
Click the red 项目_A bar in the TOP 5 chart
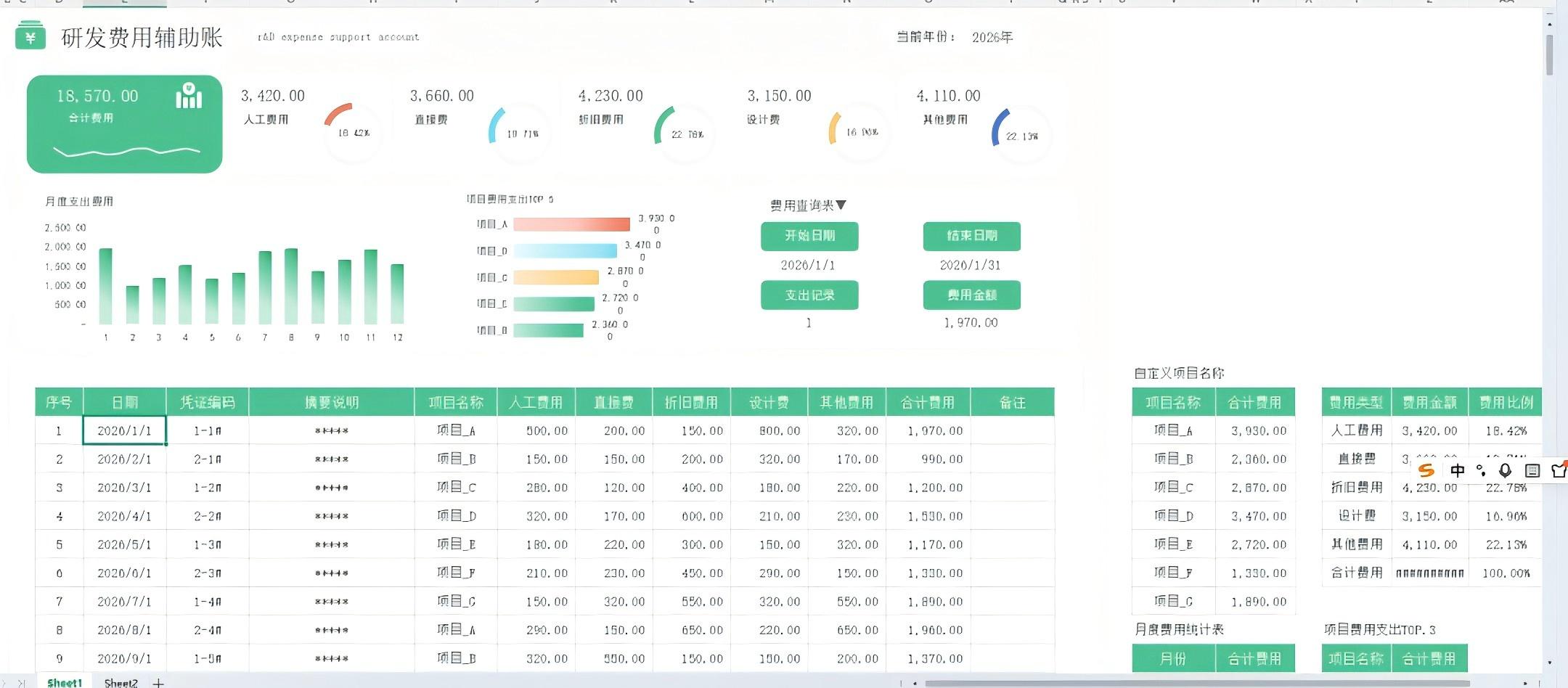click(571, 224)
